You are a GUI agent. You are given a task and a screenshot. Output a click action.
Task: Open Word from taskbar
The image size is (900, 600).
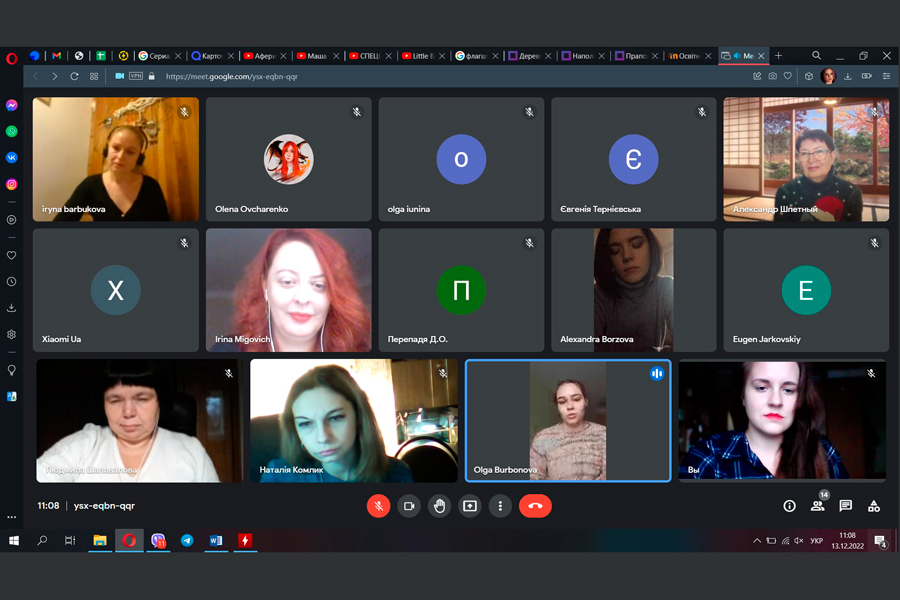[216, 540]
